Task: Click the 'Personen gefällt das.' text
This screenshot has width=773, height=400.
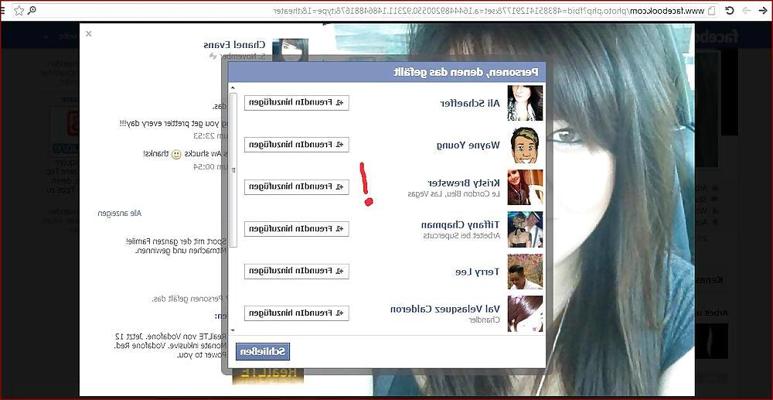Action: coord(190,299)
